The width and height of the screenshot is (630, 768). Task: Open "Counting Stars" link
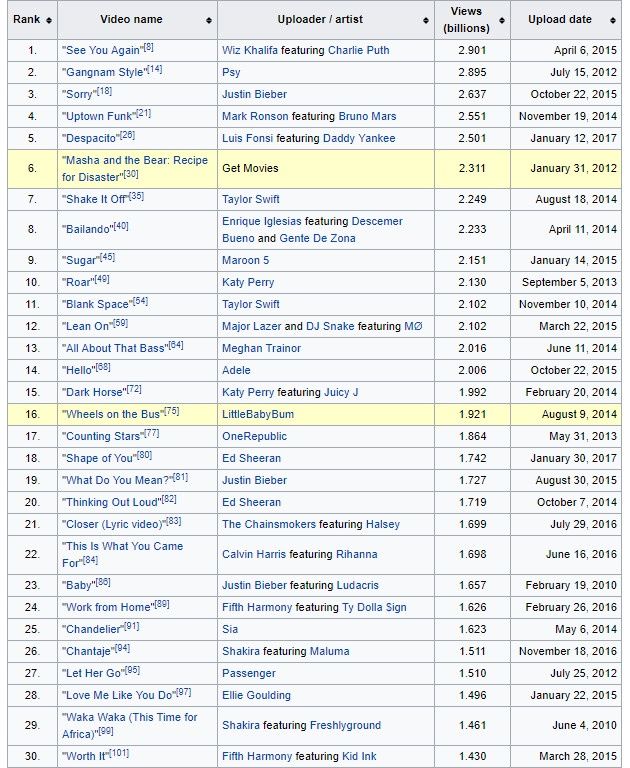[103, 437]
